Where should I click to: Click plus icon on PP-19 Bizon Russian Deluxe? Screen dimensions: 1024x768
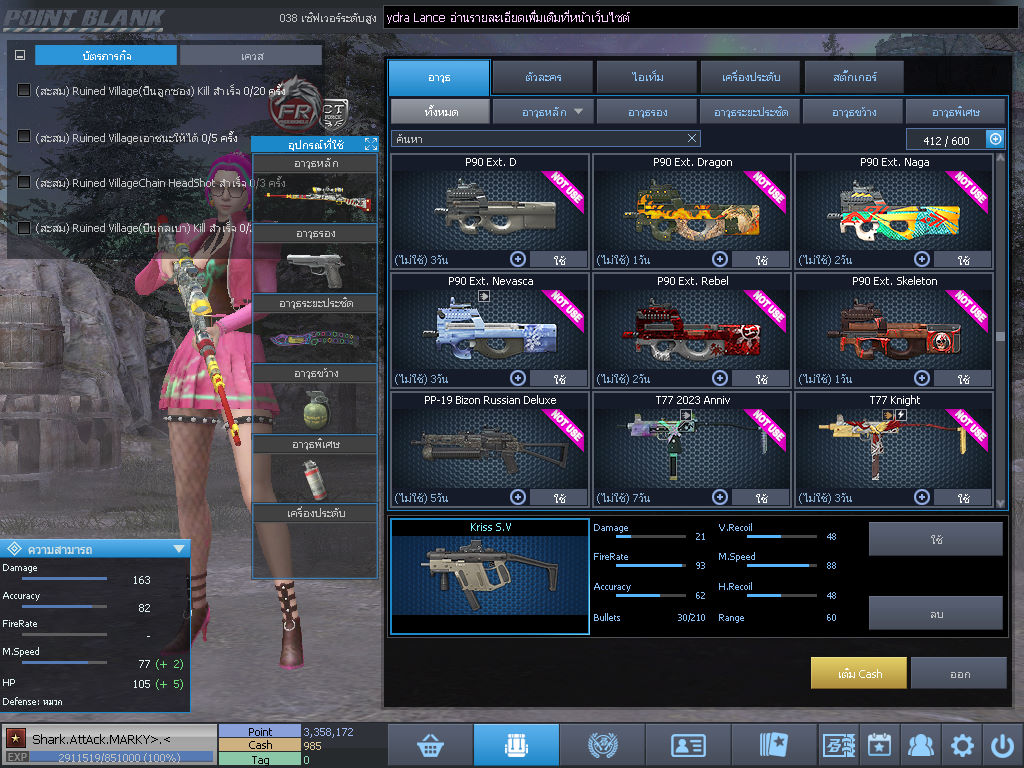click(518, 497)
